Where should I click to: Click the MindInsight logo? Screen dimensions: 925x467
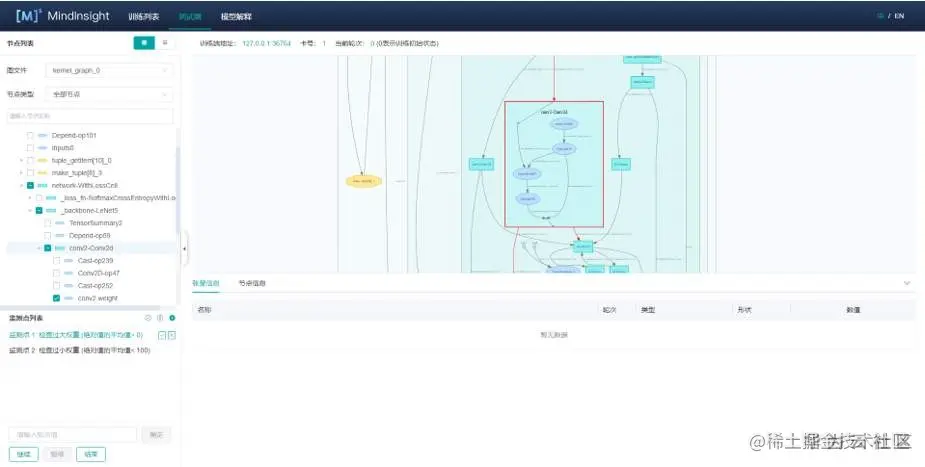coord(63,16)
